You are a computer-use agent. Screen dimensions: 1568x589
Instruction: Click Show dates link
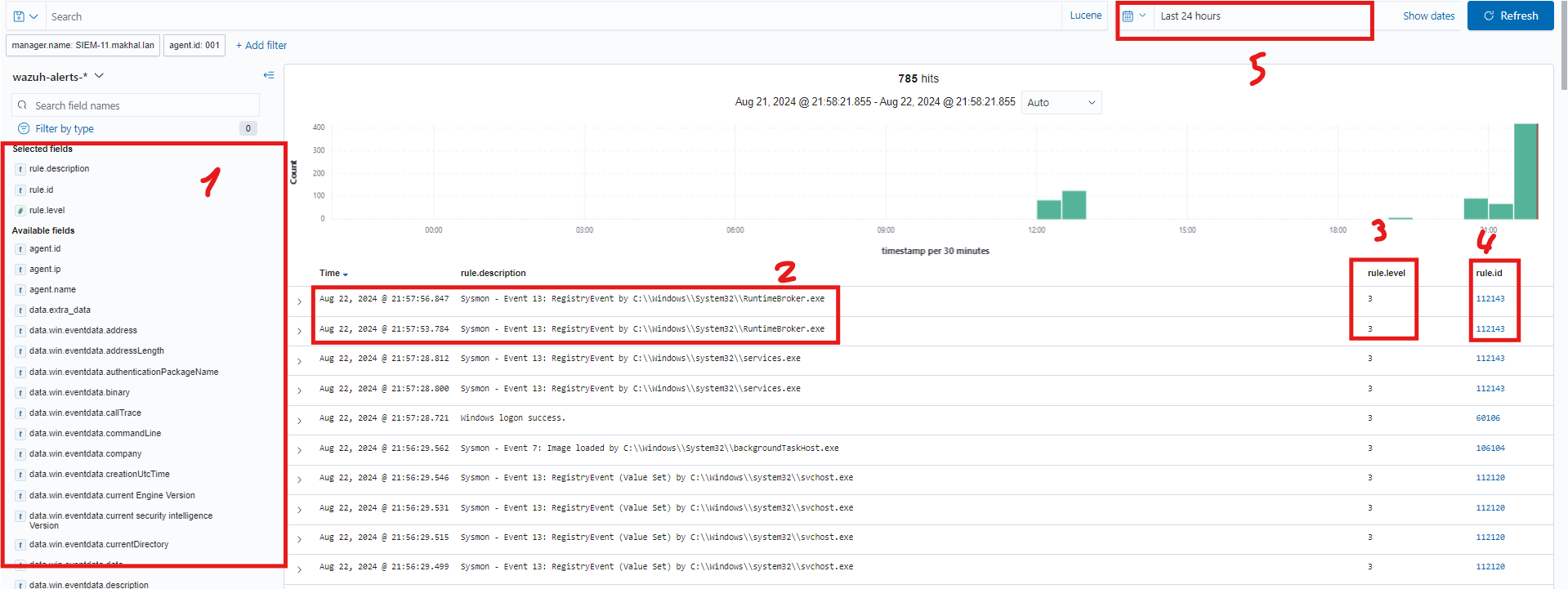tap(1428, 16)
